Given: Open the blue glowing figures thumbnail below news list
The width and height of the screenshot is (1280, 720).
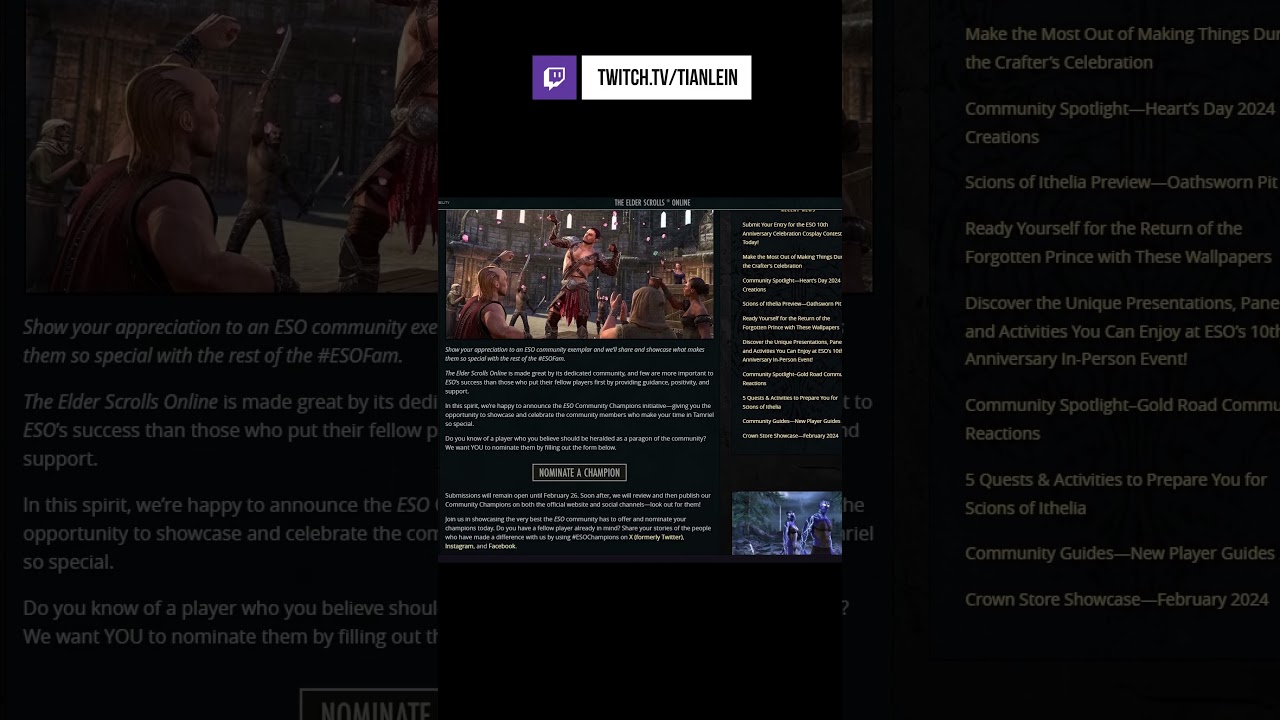Looking at the screenshot, I should point(787,523).
